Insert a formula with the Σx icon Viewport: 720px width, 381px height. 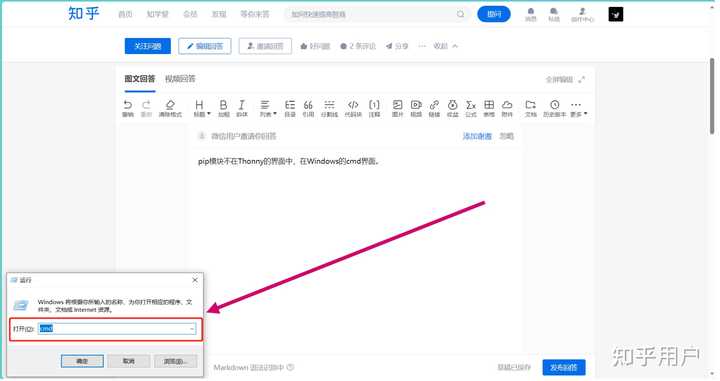point(471,108)
